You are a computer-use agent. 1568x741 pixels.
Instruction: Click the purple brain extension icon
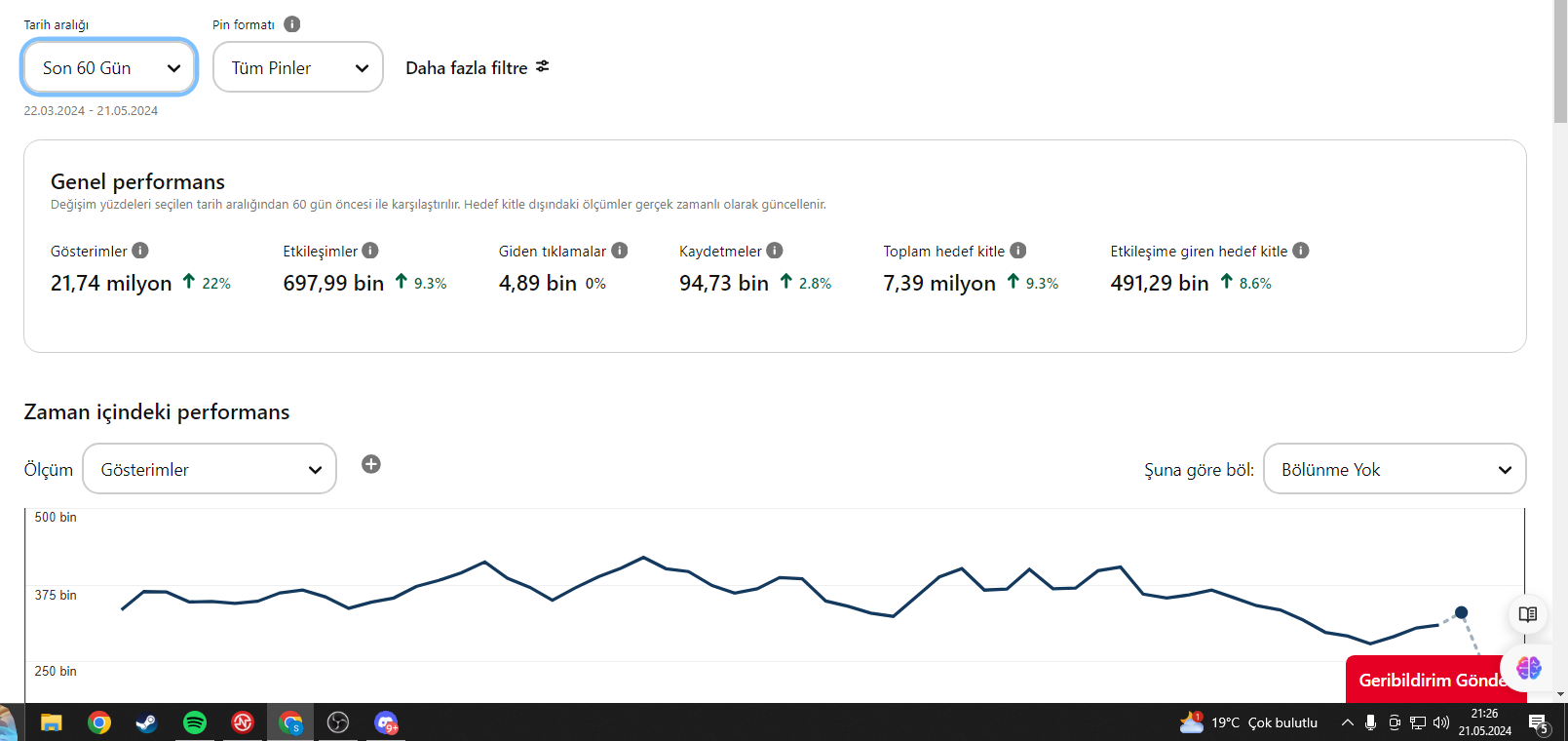coord(1529,668)
